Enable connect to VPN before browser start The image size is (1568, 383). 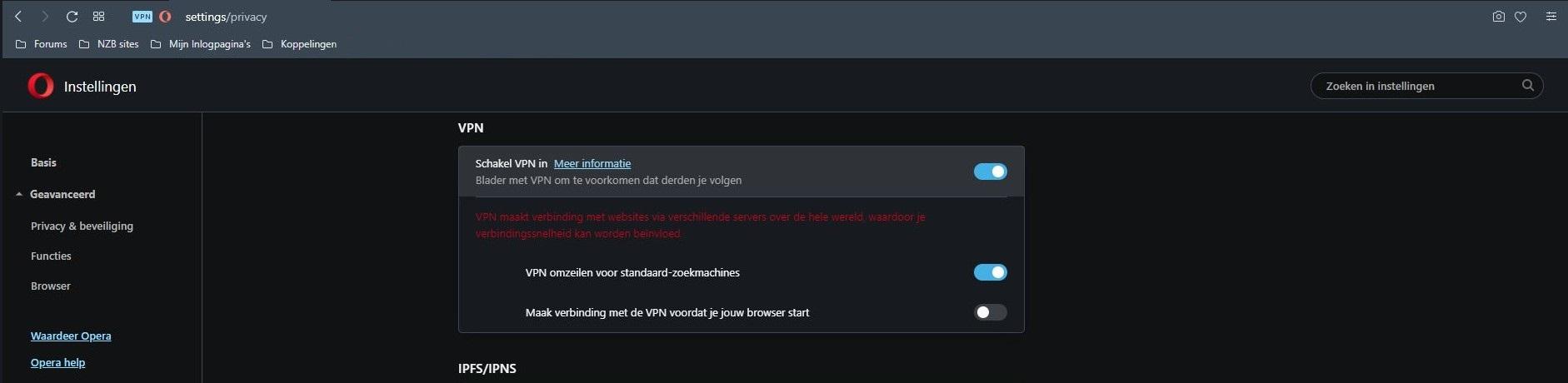click(x=991, y=312)
